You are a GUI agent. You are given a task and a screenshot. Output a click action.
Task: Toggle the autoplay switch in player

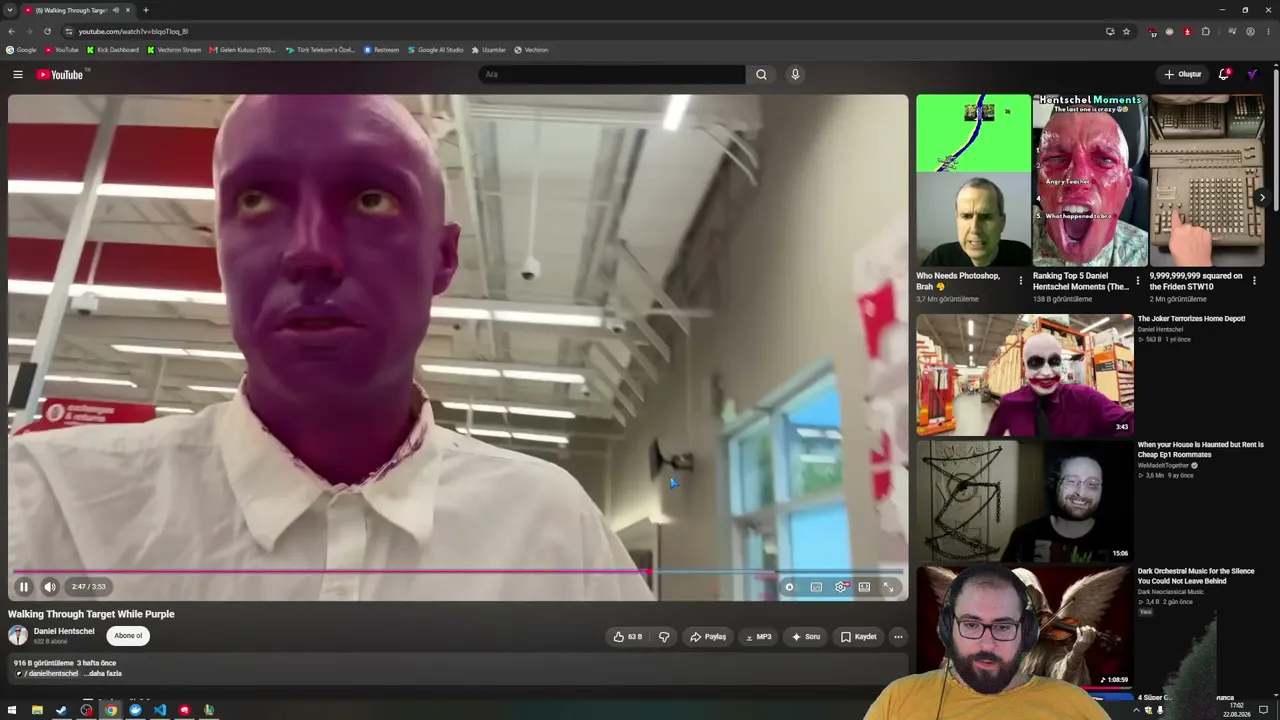point(790,587)
